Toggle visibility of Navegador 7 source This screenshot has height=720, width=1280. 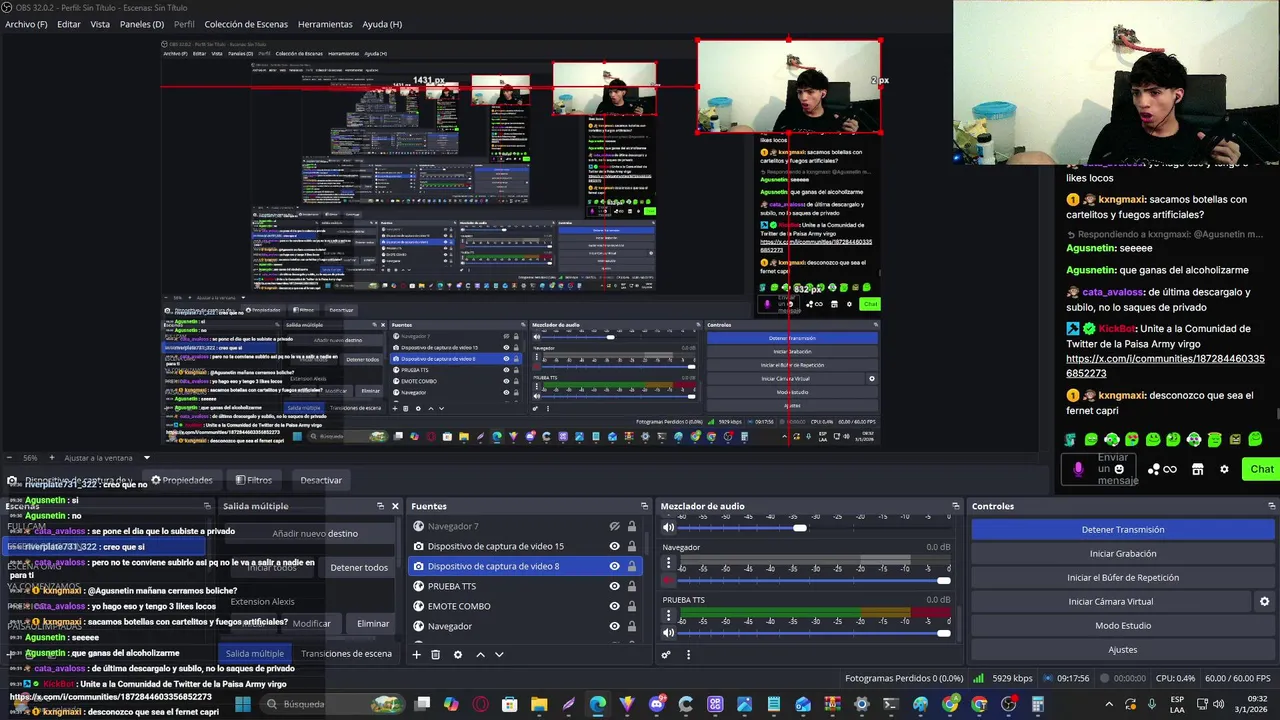coord(614,526)
